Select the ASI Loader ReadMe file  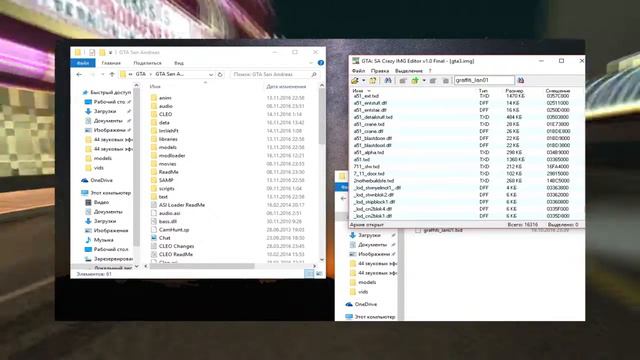[182, 205]
